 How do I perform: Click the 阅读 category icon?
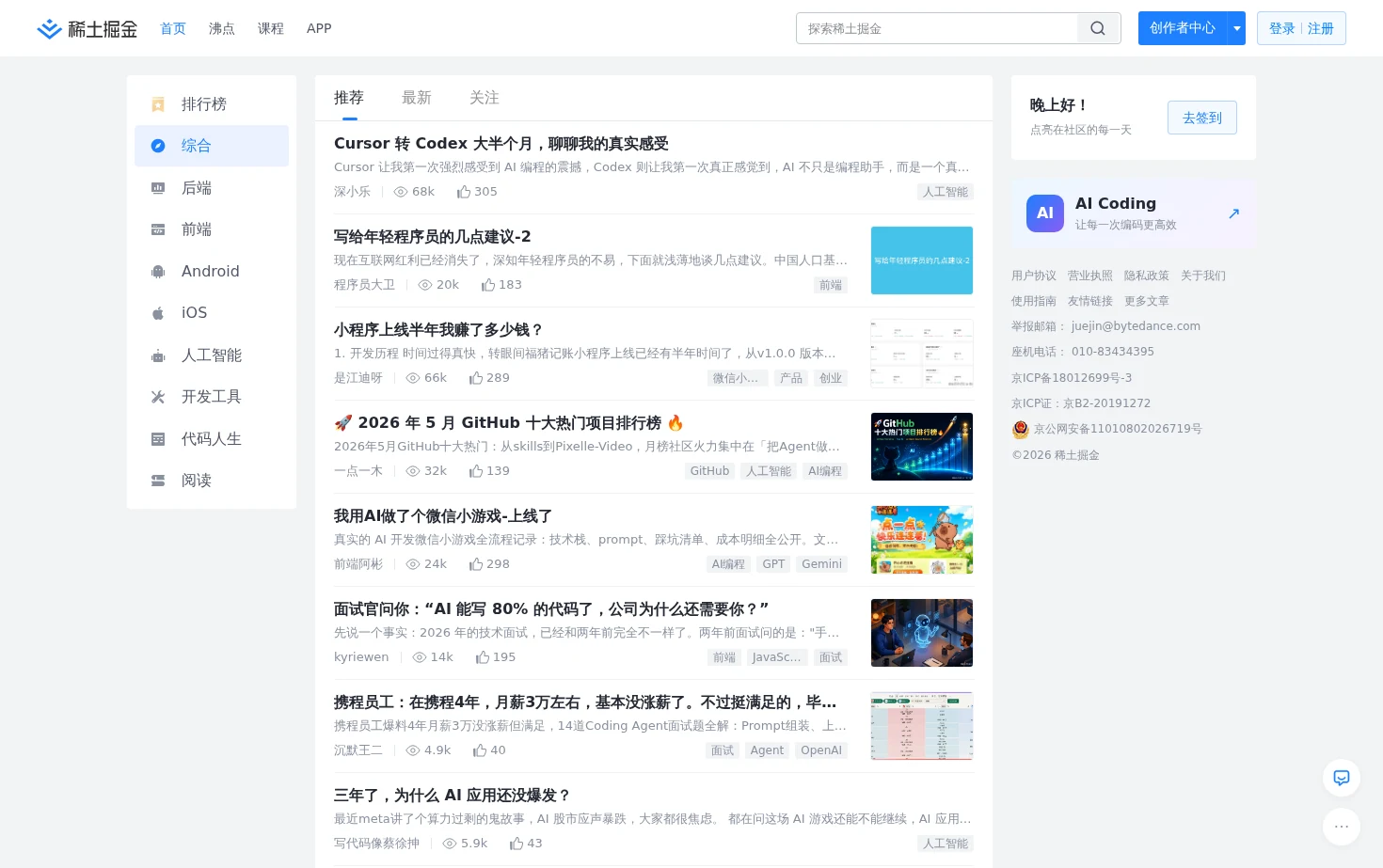(x=158, y=481)
